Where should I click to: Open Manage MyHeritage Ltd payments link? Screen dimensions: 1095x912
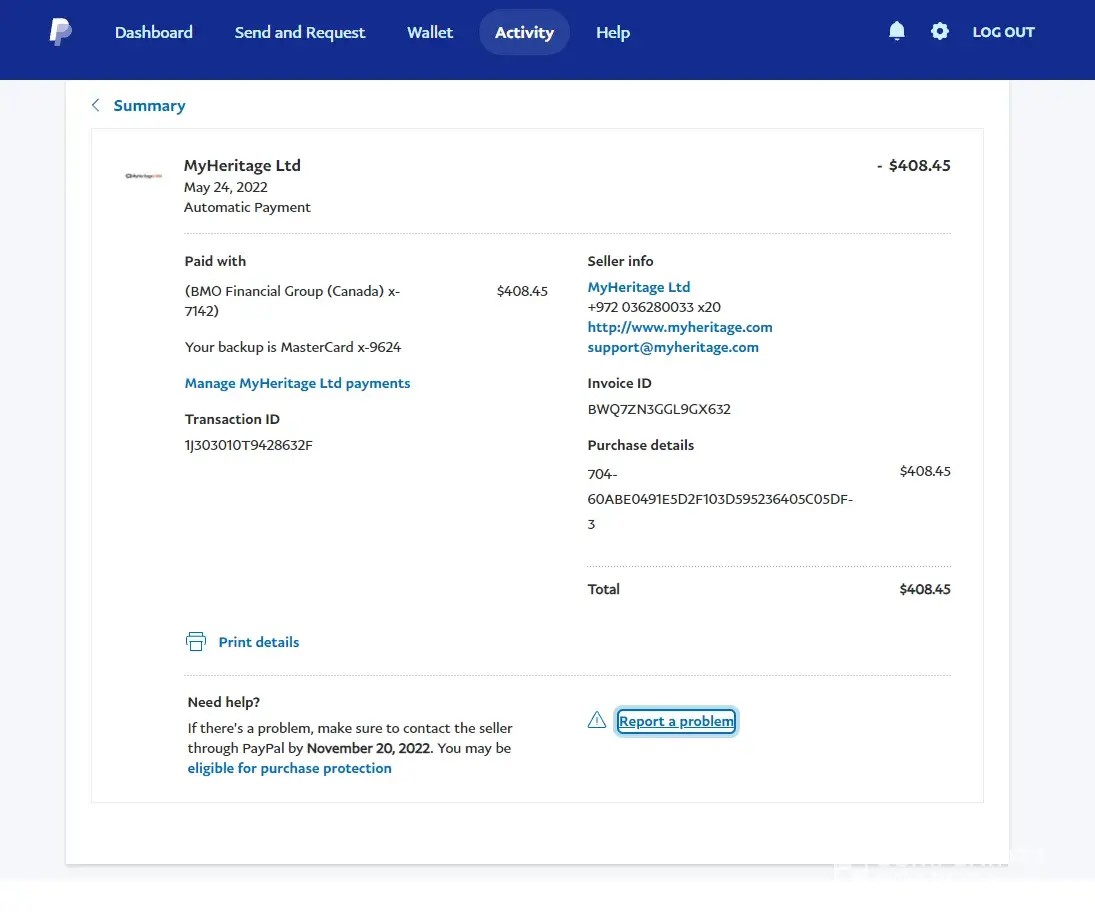tap(297, 383)
